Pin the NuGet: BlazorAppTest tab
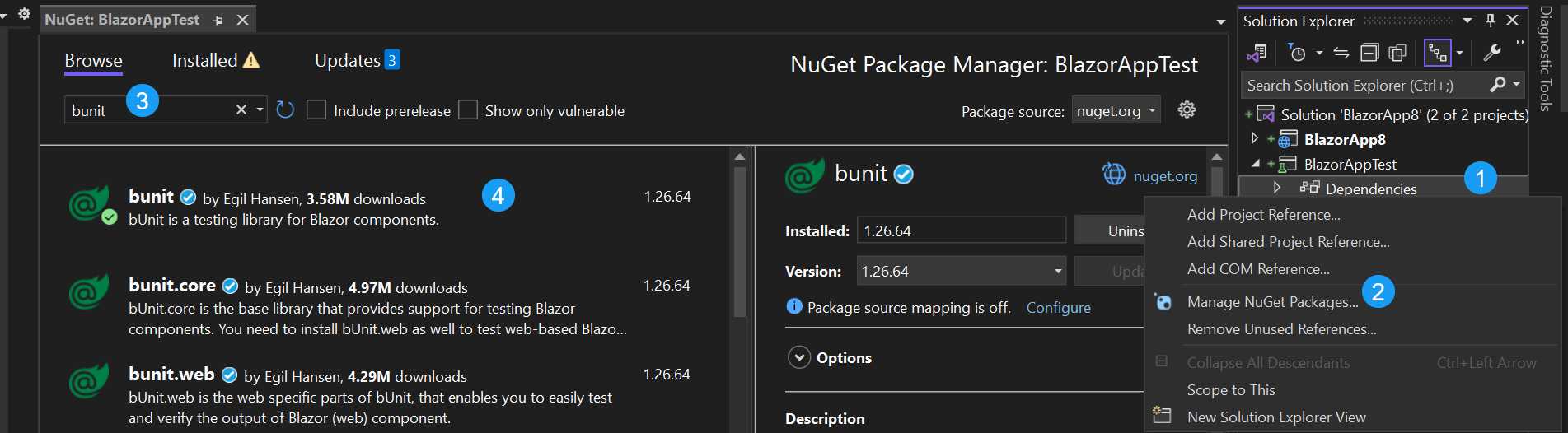Image resolution: width=1568 pixels, height=433 pixels. click(218, 20)
